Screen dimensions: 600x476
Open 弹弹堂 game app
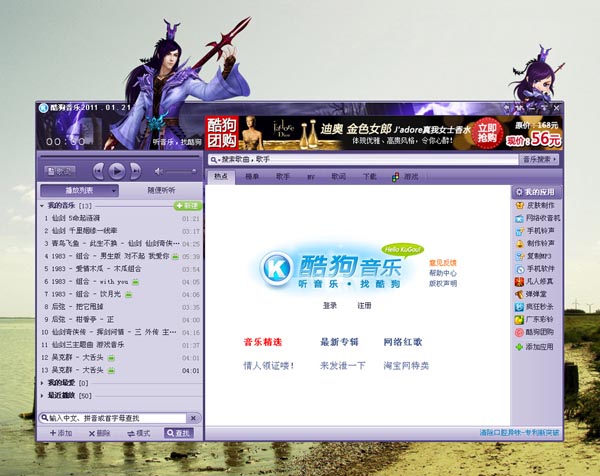tap(532, 294)
